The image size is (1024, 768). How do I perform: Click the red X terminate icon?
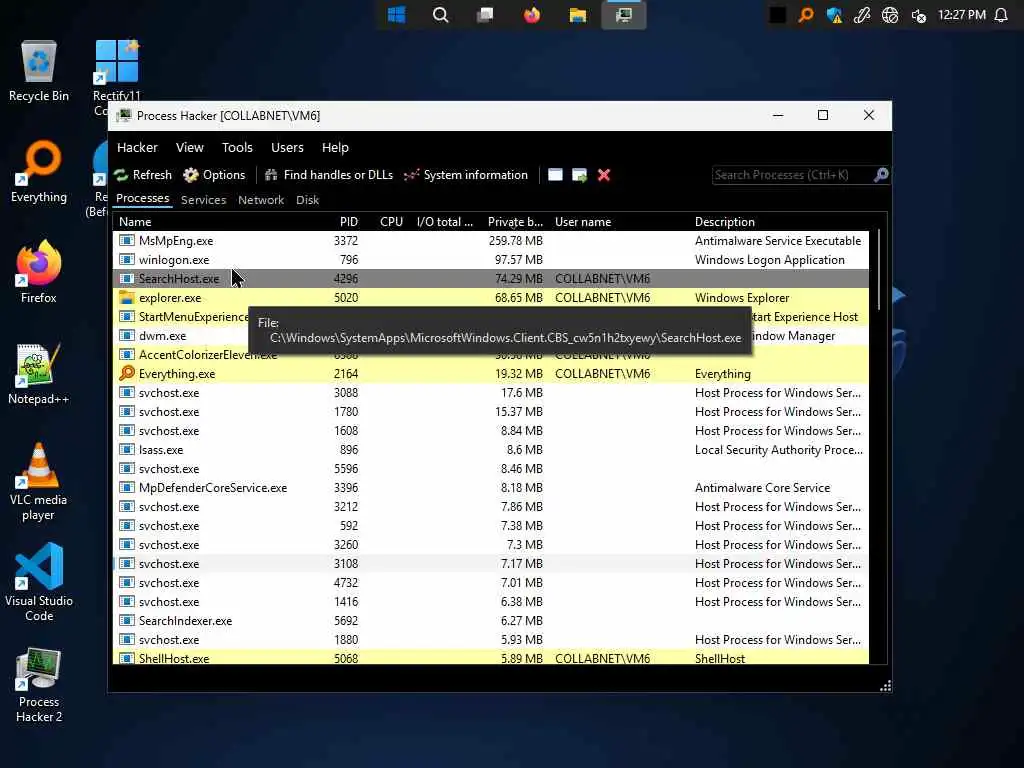point(604,175)
